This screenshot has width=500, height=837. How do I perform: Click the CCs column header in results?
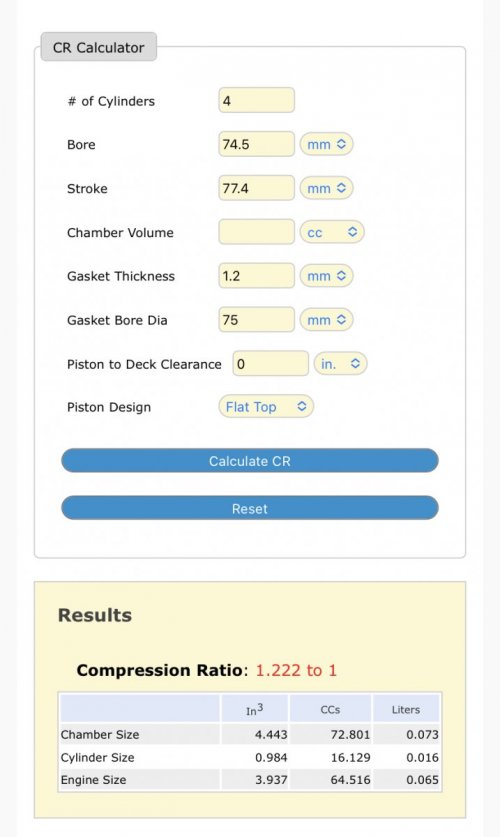[x=330, y=709]
